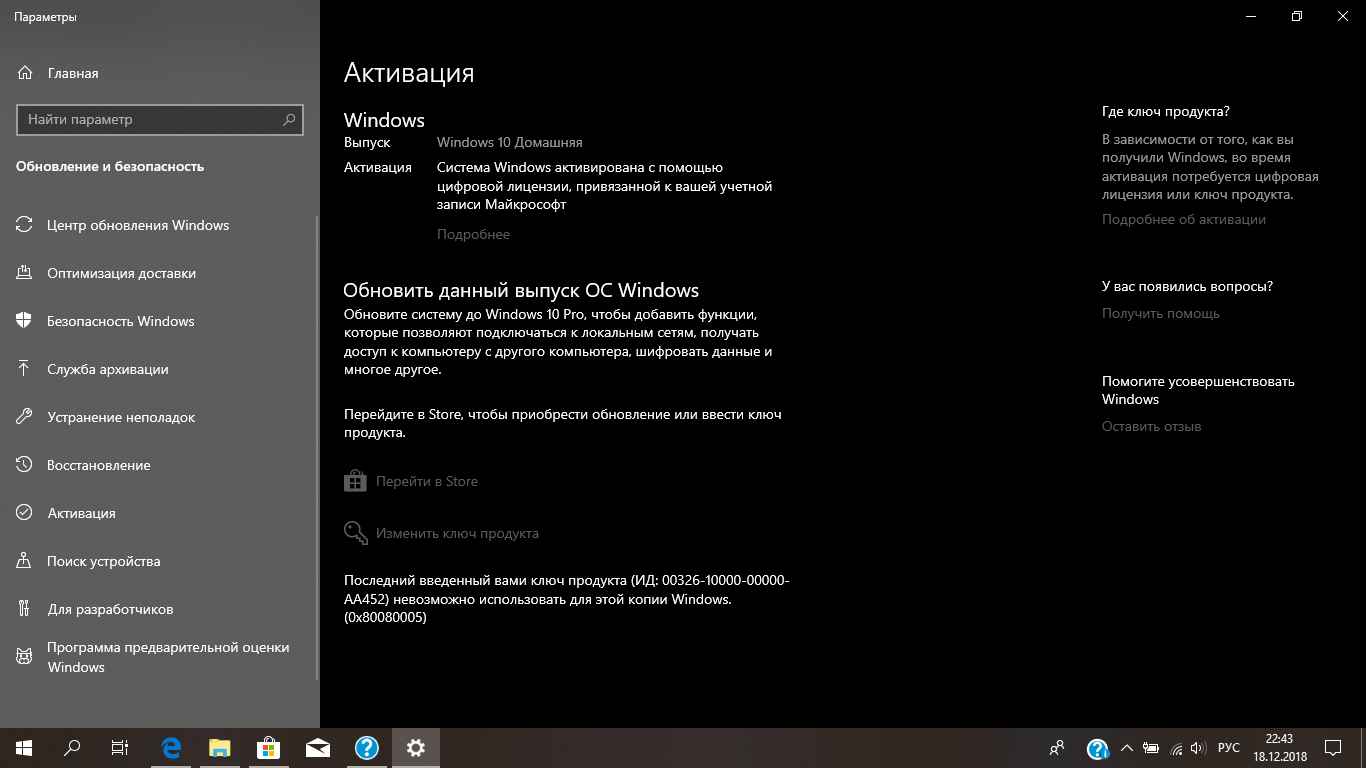Launch Microsoft Edge from taskbar
1366x768 pixels.
click(x=171, y=747)
